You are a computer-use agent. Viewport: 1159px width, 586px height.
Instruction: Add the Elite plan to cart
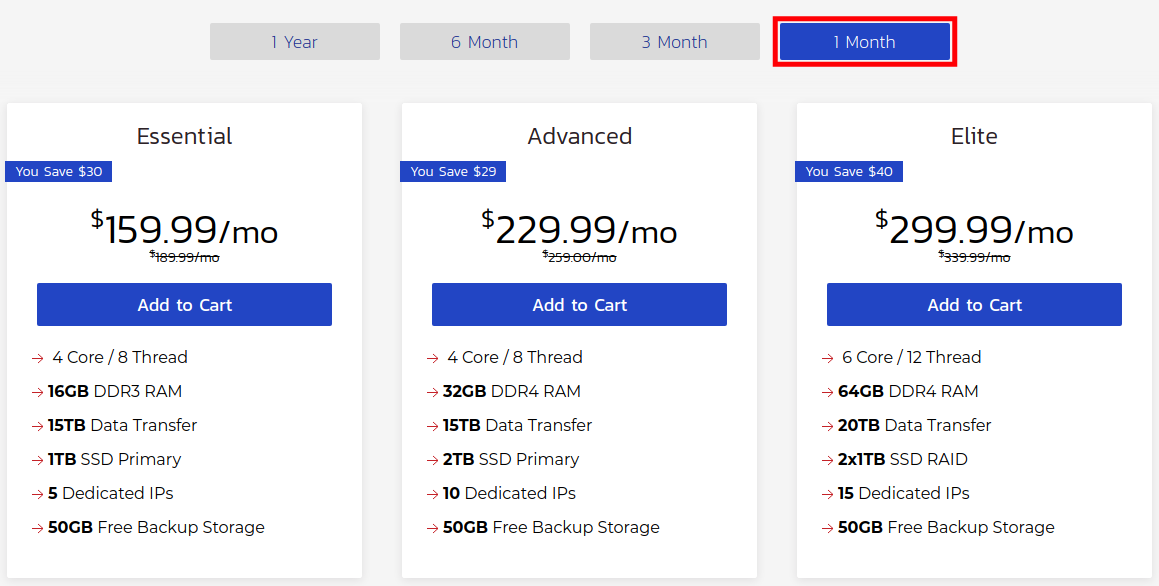[974, 305]
